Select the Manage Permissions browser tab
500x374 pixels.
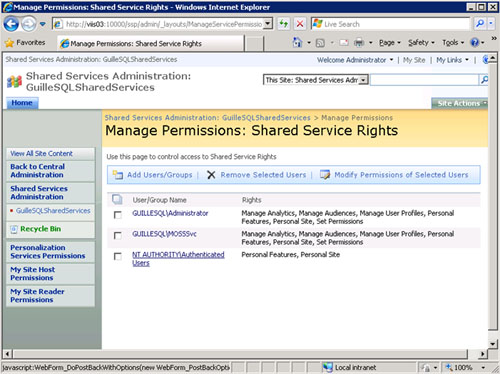click(x=150, y=43)
